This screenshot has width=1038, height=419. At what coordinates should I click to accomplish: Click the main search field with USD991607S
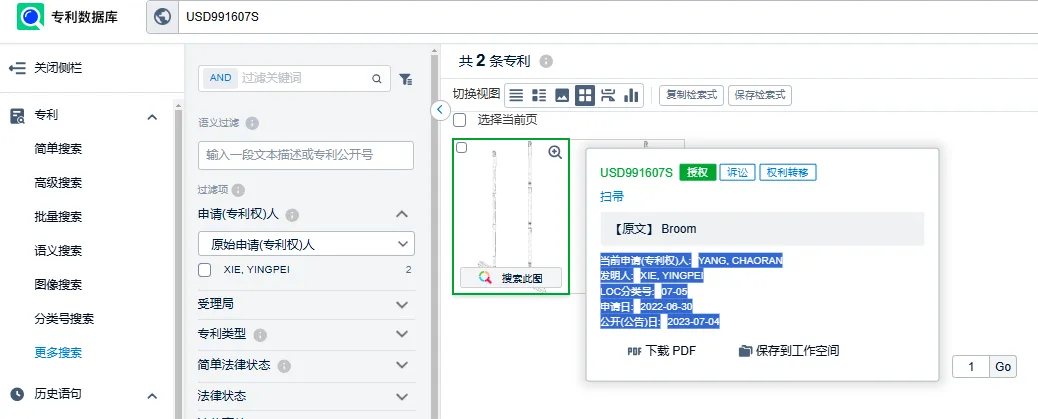pyautogui.click(x=608, y=17)
